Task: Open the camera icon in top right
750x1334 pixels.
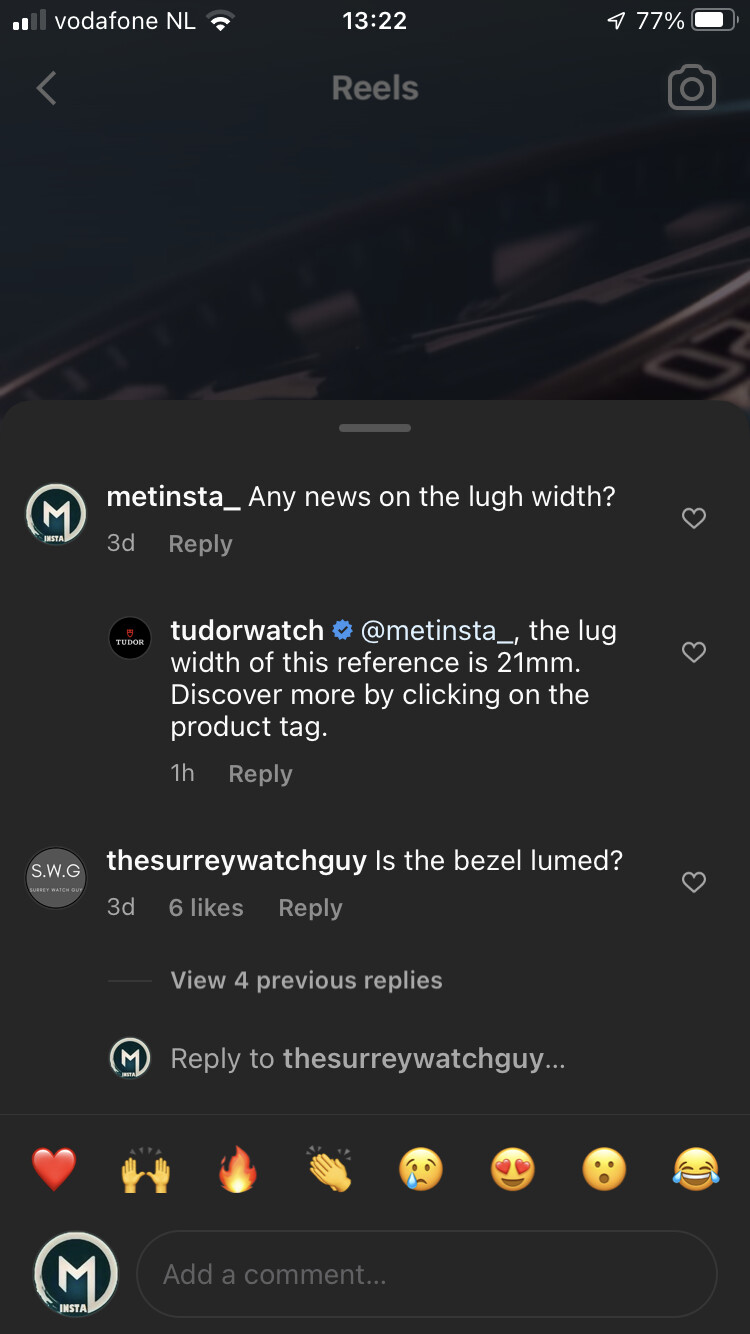Action: coord(691,88)
